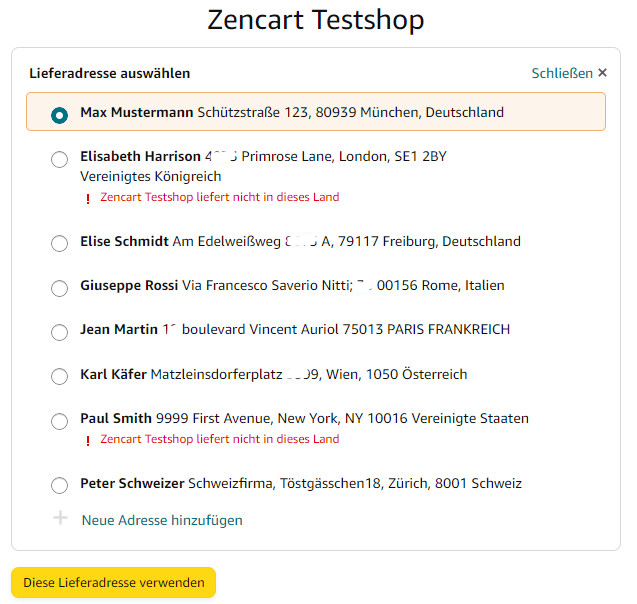Screen dimensions: 637x604
Task: Select Elisabeth Harrison address radio button
Action: pyautogui.click(x=59, y=159)
